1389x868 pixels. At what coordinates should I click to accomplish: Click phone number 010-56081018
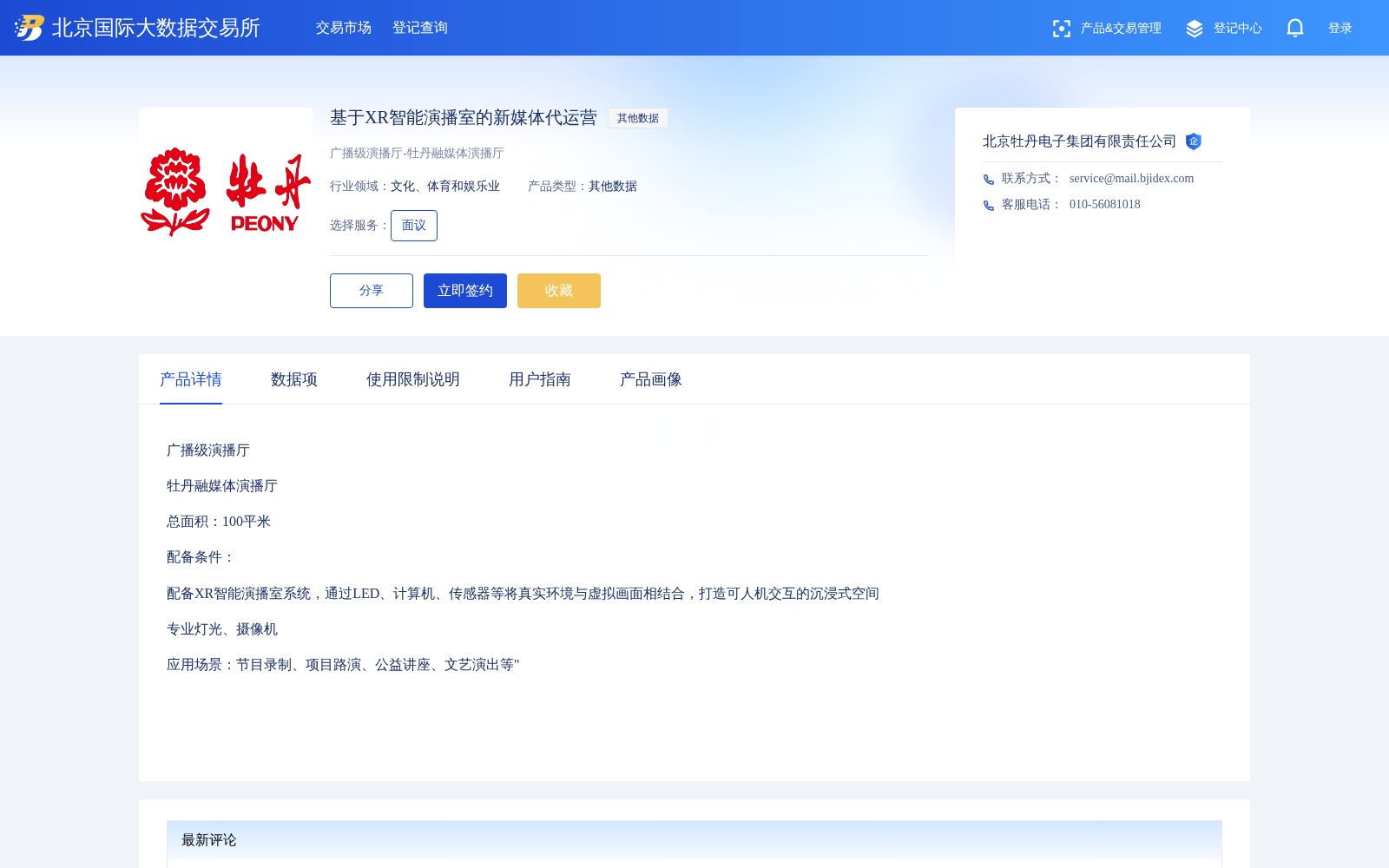coord(1105,205)
